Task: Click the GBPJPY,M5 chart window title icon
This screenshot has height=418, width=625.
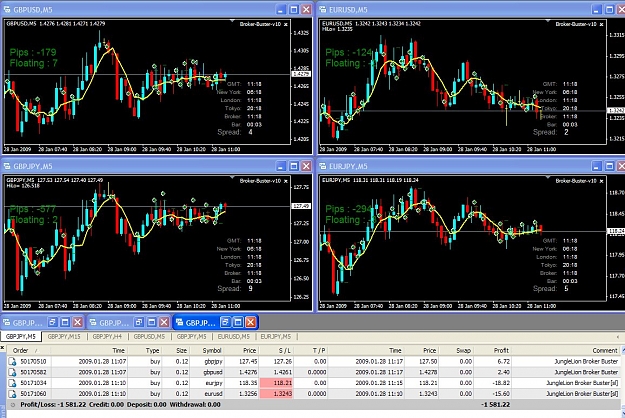Action: pyautogui.click(x=7, y=166)
